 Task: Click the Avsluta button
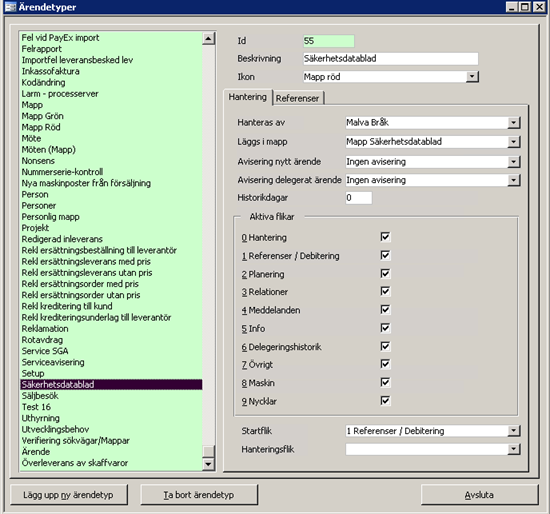[x=479, y=495]
